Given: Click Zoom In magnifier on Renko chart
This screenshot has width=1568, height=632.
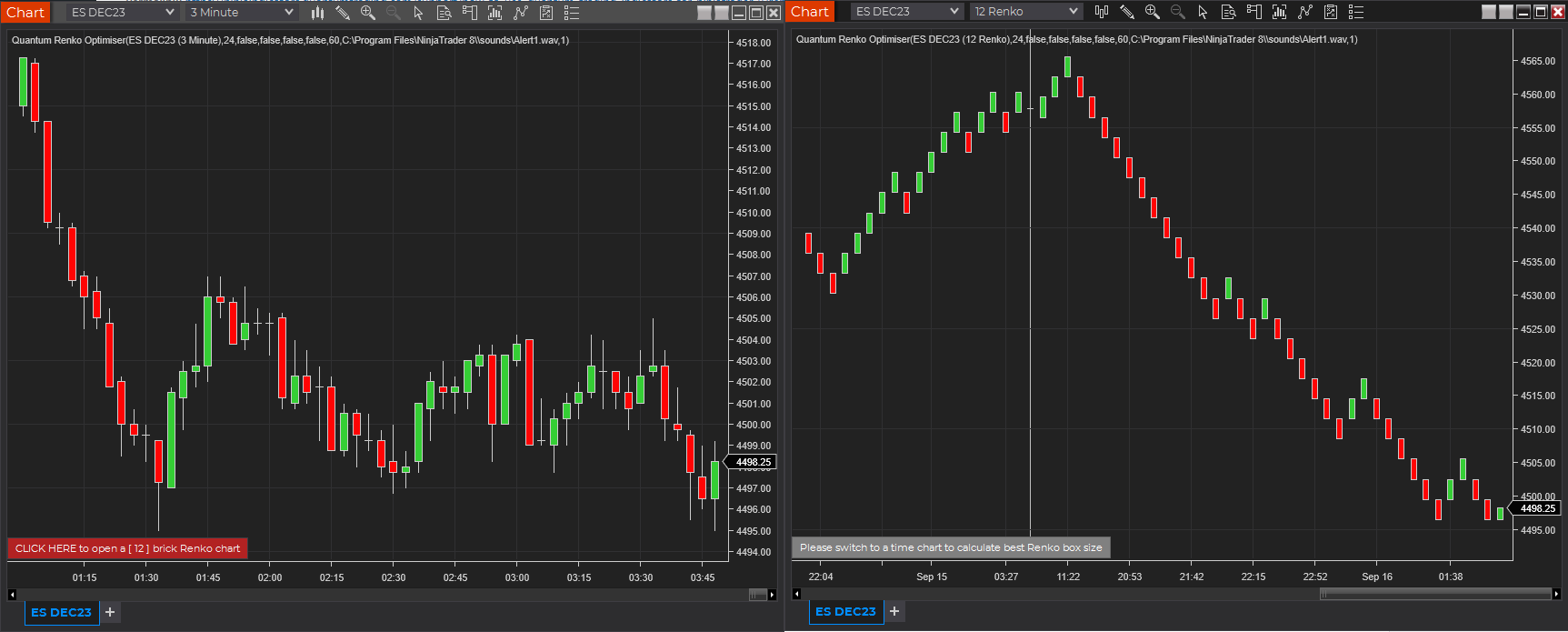Looking at the screenshot, I should tap(1153, 12).
